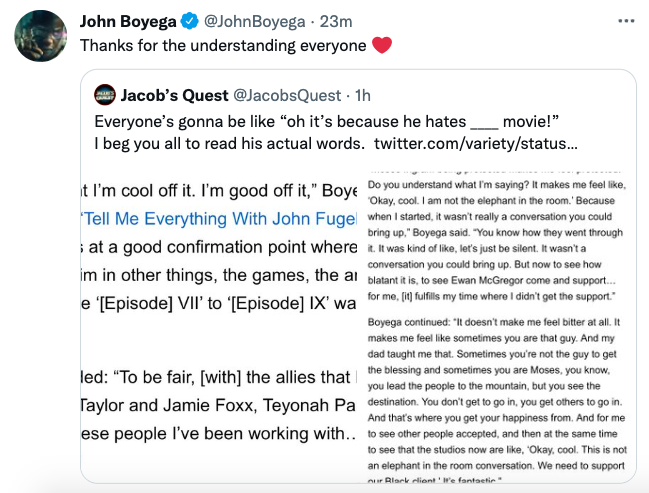Click the Jacob's Quest display name
Viewport: 649px width, 493px height.
tap(174, 95)
